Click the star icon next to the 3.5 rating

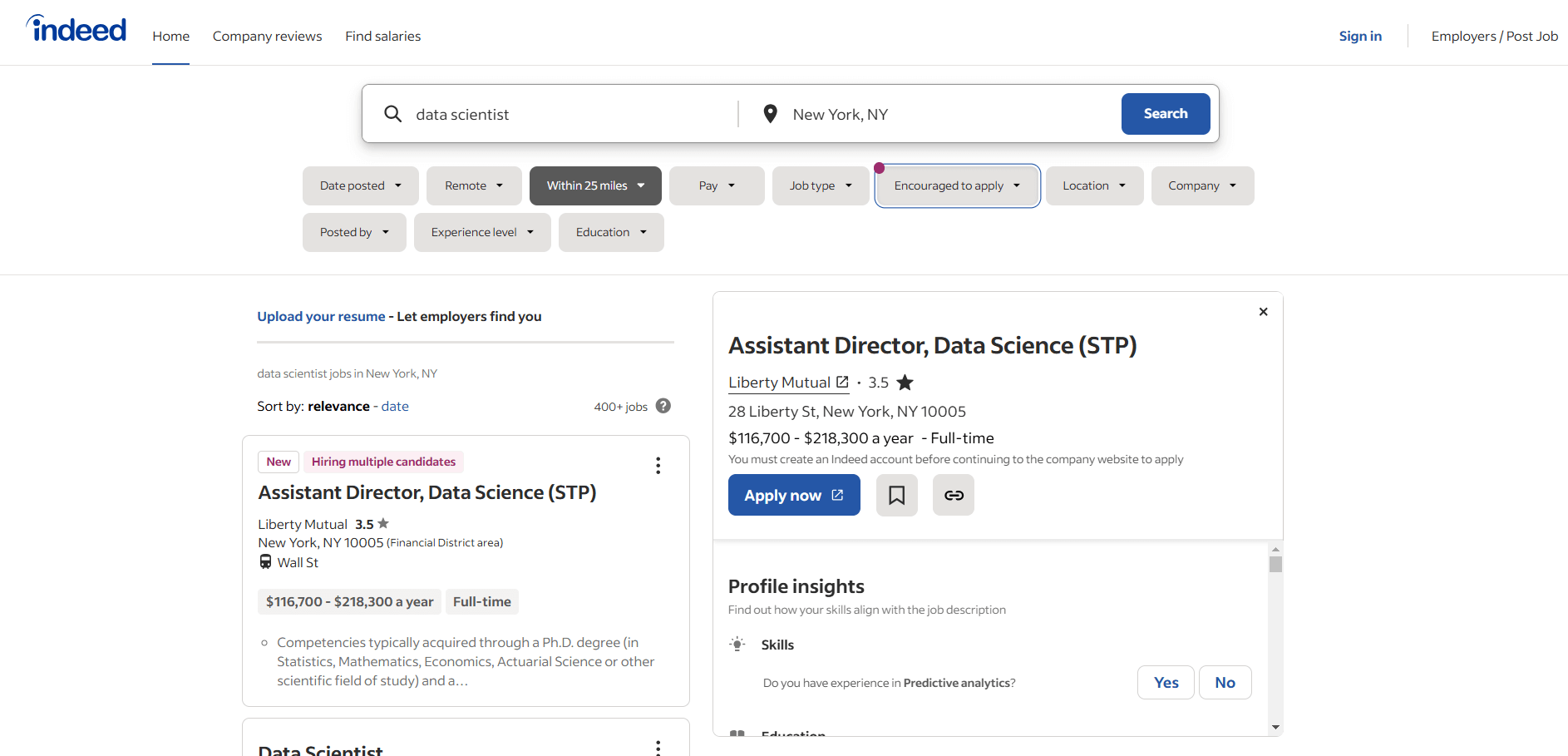[x=905, y=383]
